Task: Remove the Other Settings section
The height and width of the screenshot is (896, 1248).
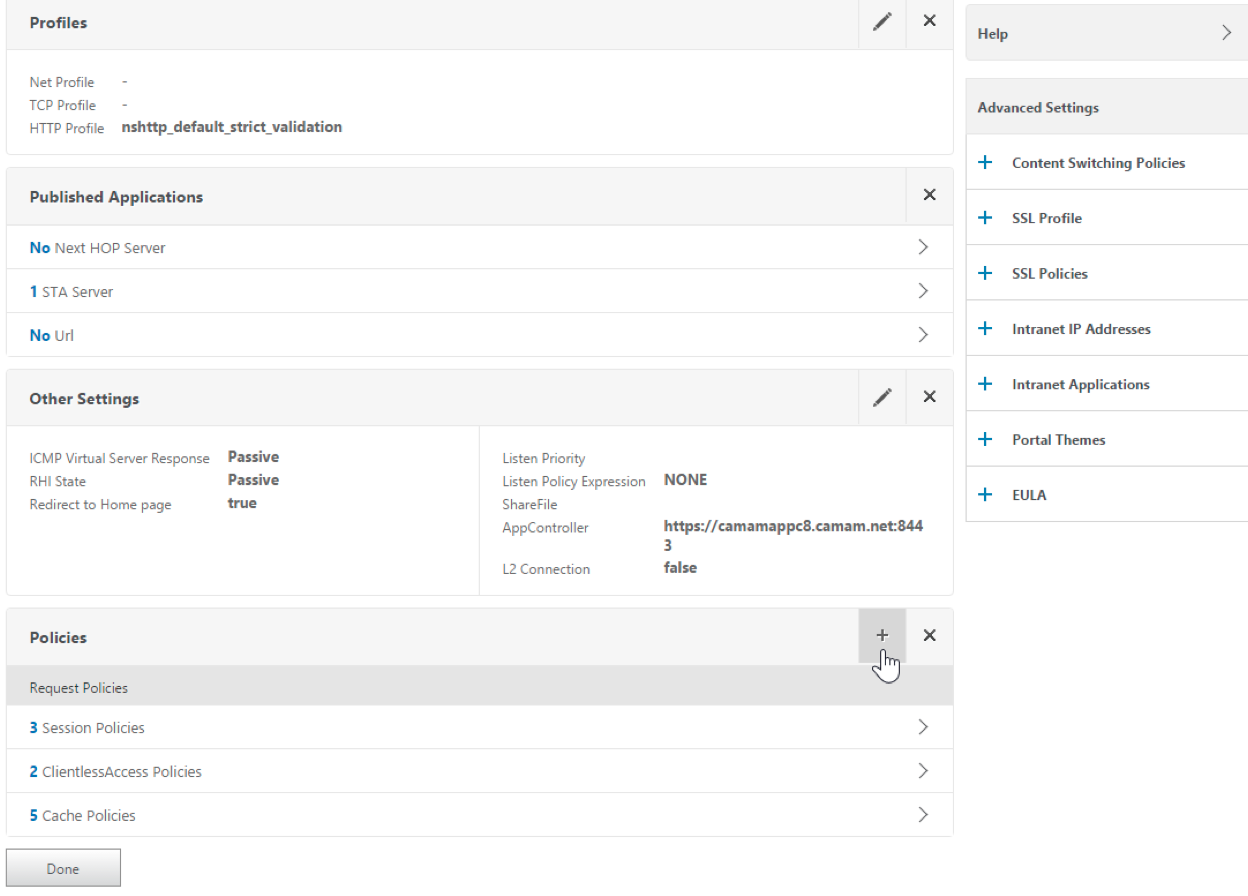Action: (929, 398)
